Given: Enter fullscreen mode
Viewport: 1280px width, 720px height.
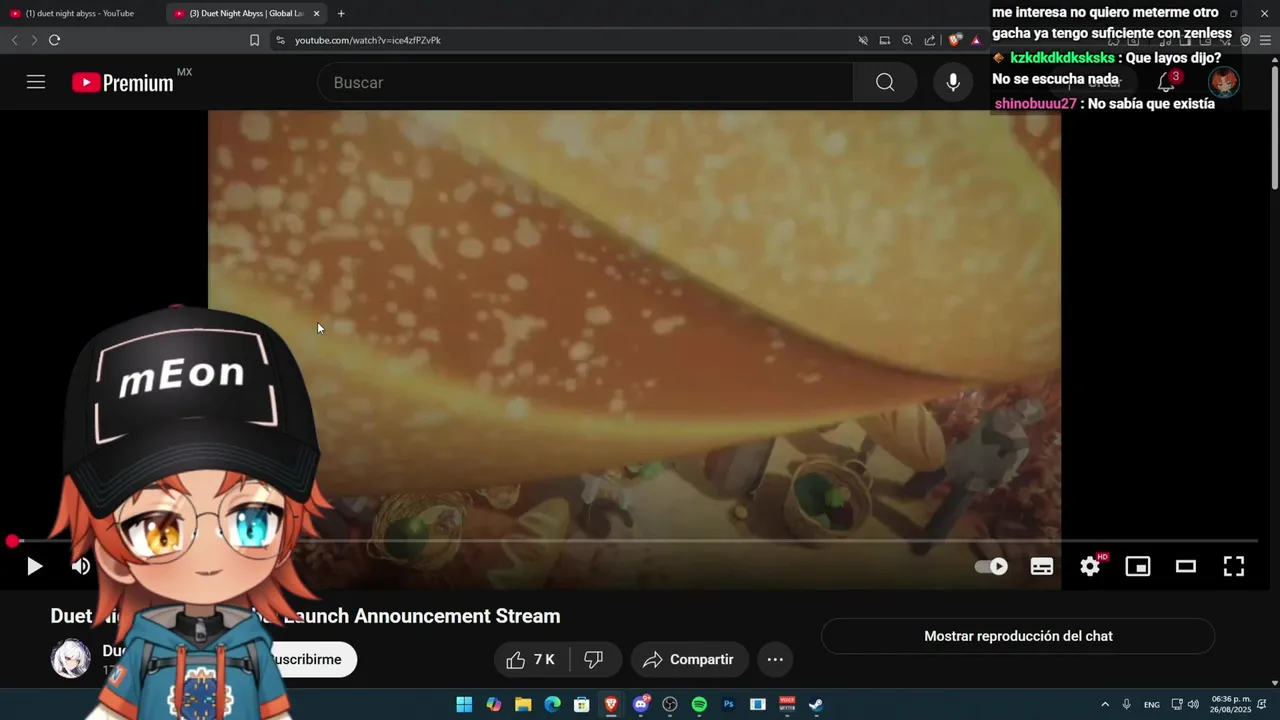Looking at the screenshot, I should tap(1234, 566).
